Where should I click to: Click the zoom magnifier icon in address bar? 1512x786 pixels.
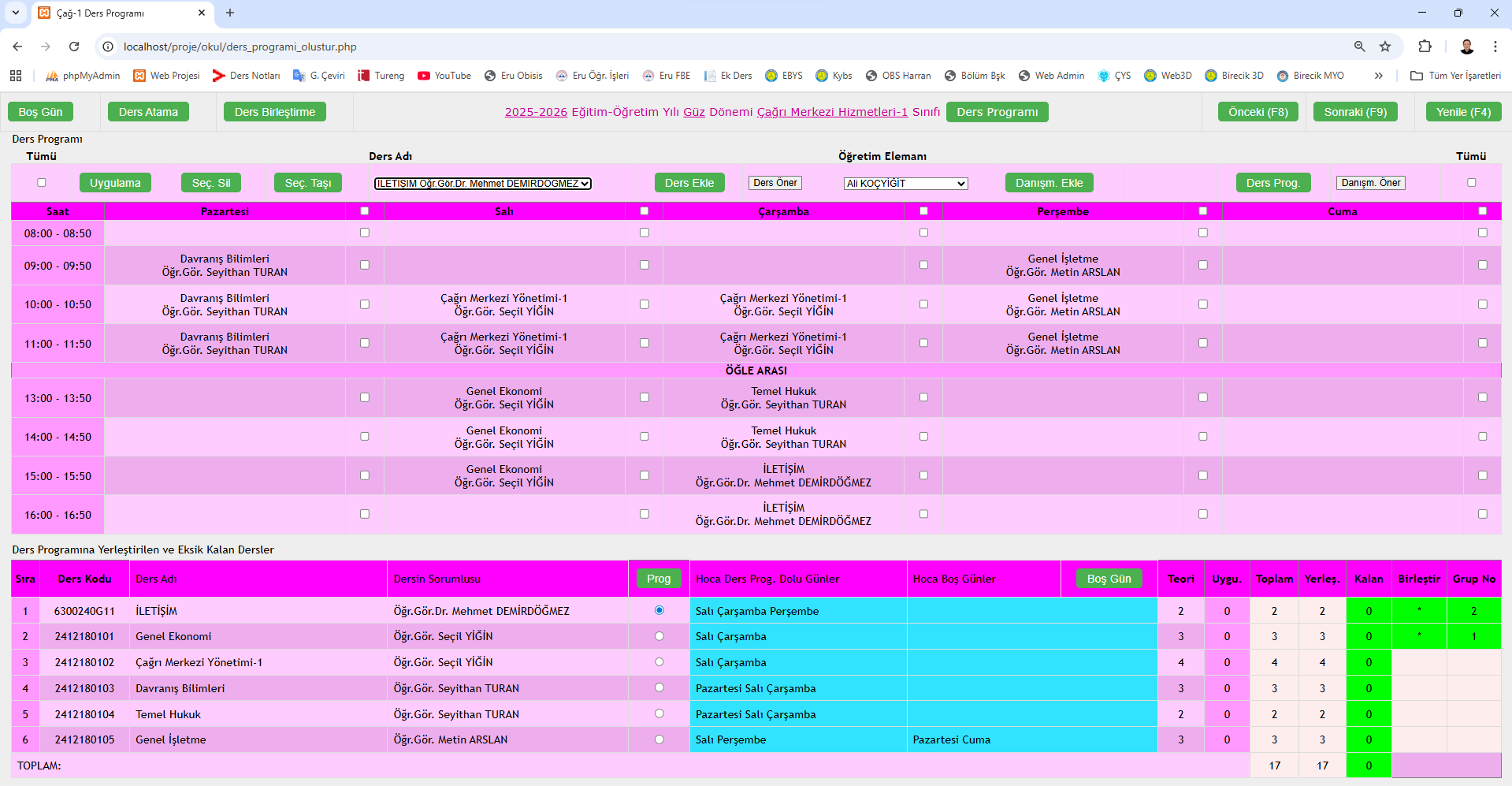[x=1359, y=47]
